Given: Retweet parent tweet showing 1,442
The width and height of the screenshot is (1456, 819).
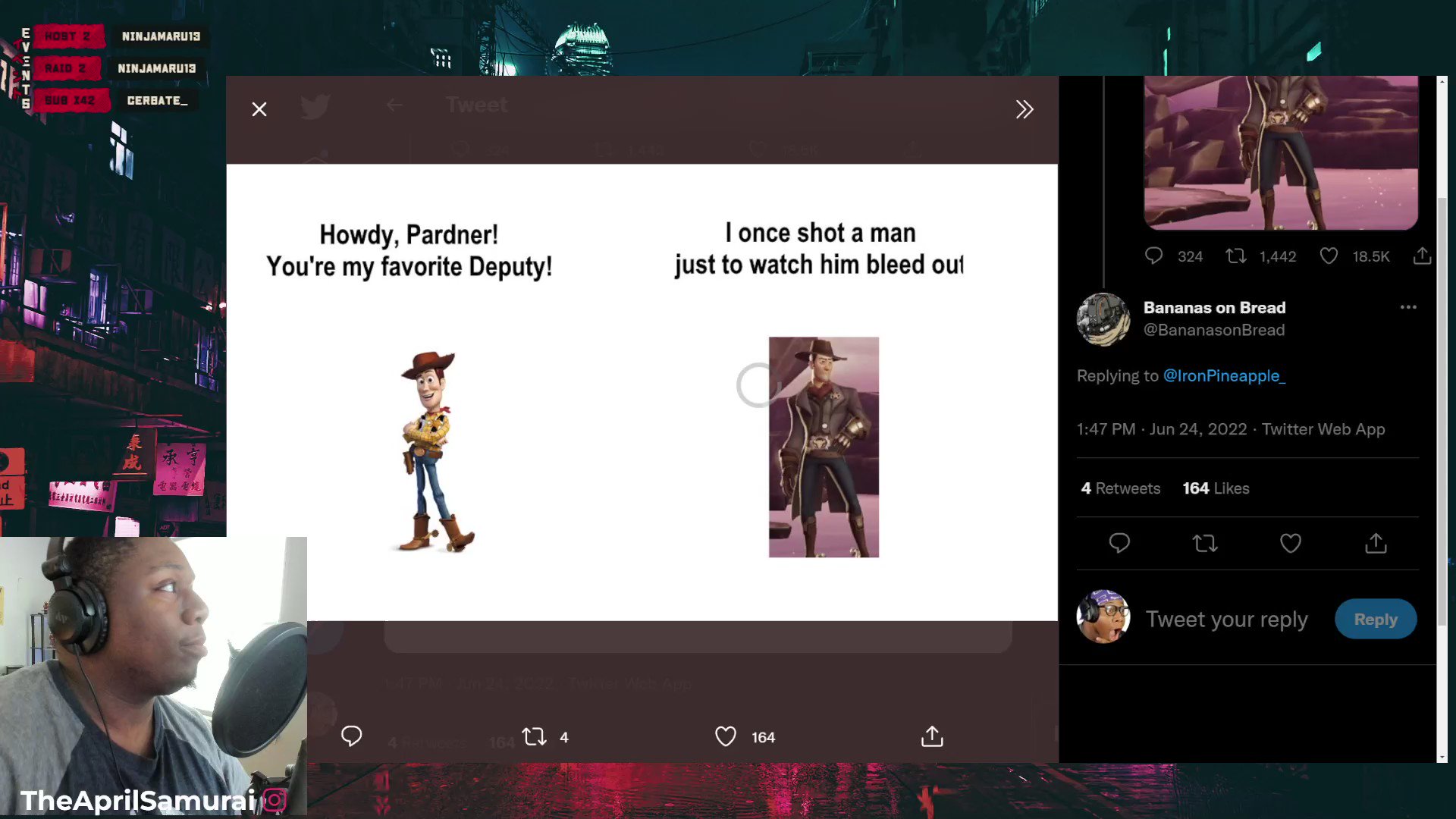Looking at the screenshot, I should coord(1236,256).
